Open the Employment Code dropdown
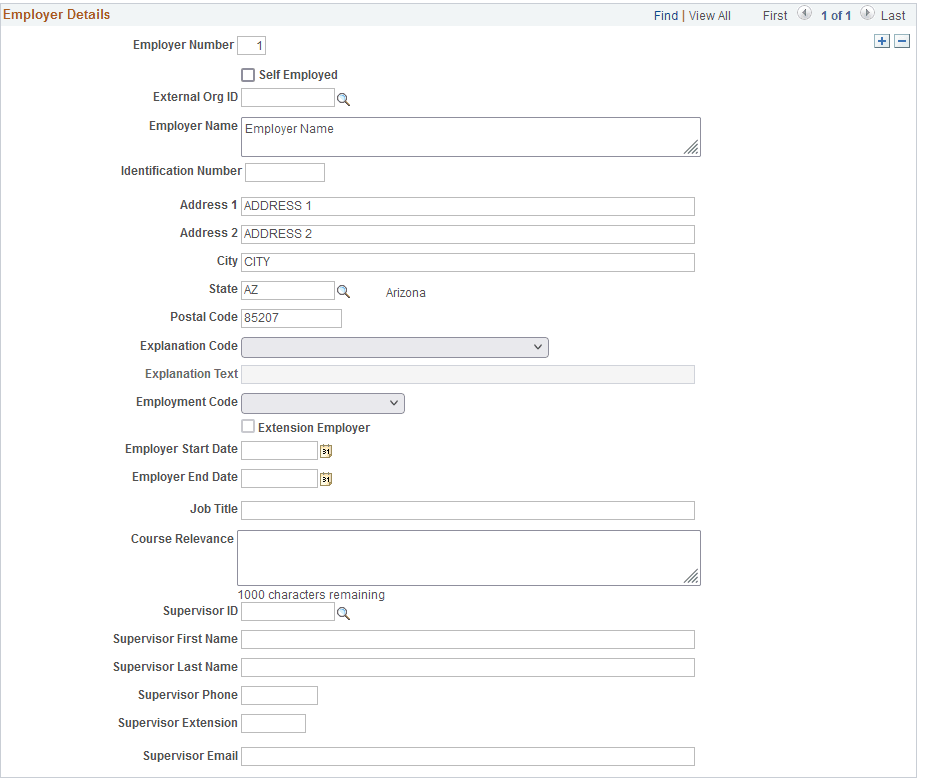This screenshot has height=782, width=925. (322, 403)
